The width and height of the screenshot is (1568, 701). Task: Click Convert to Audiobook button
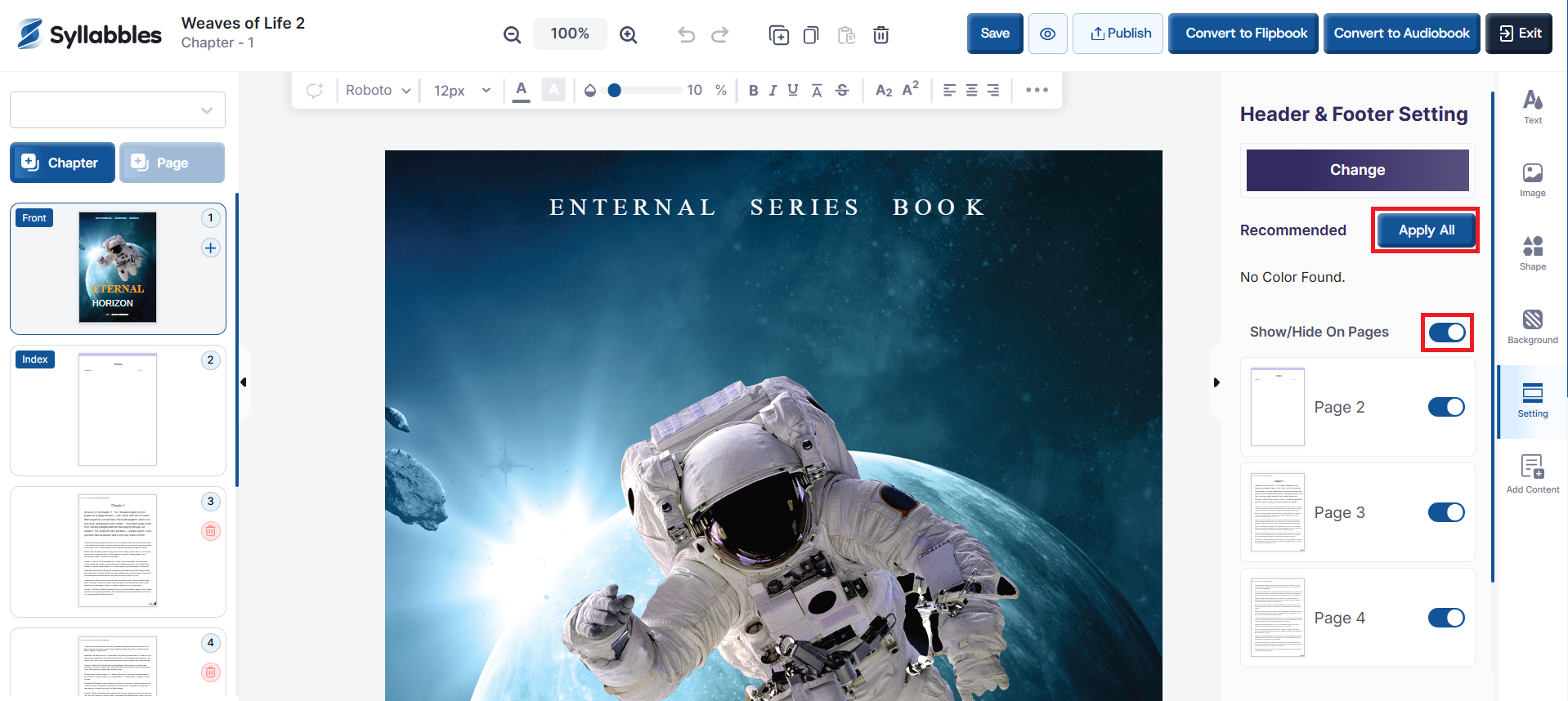1401,33
